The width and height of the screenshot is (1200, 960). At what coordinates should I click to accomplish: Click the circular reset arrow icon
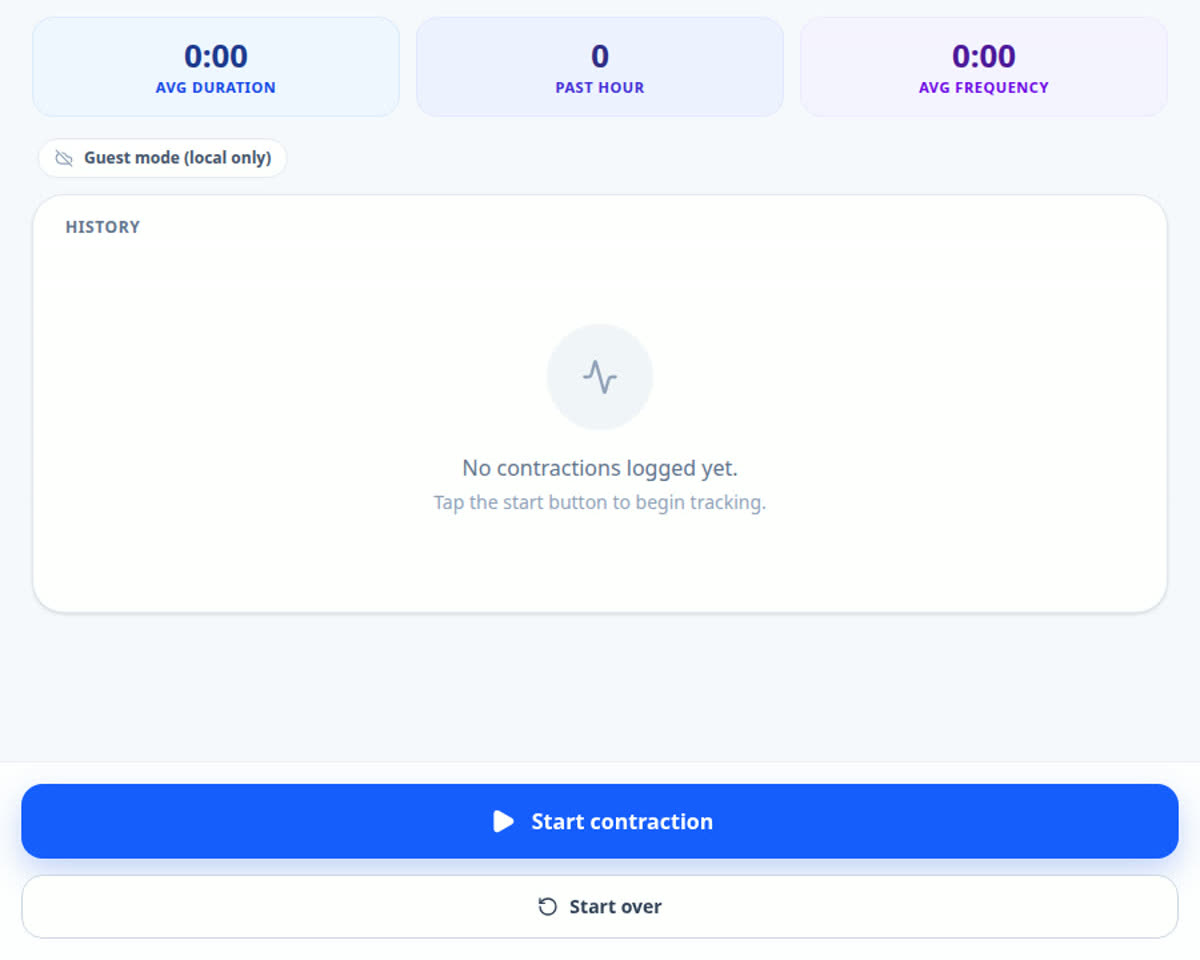pyautogui.click(x=547, y=907)
